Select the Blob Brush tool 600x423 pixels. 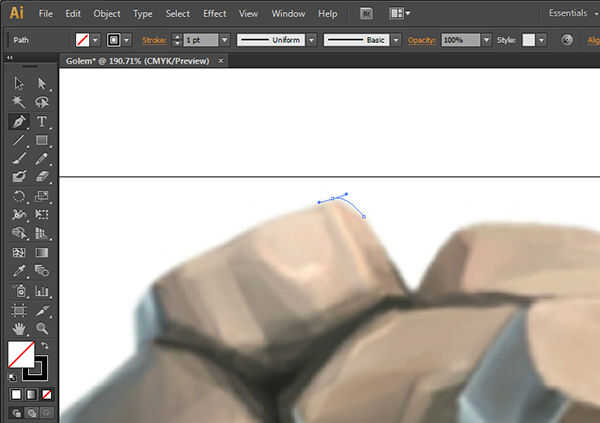point(18,177)
